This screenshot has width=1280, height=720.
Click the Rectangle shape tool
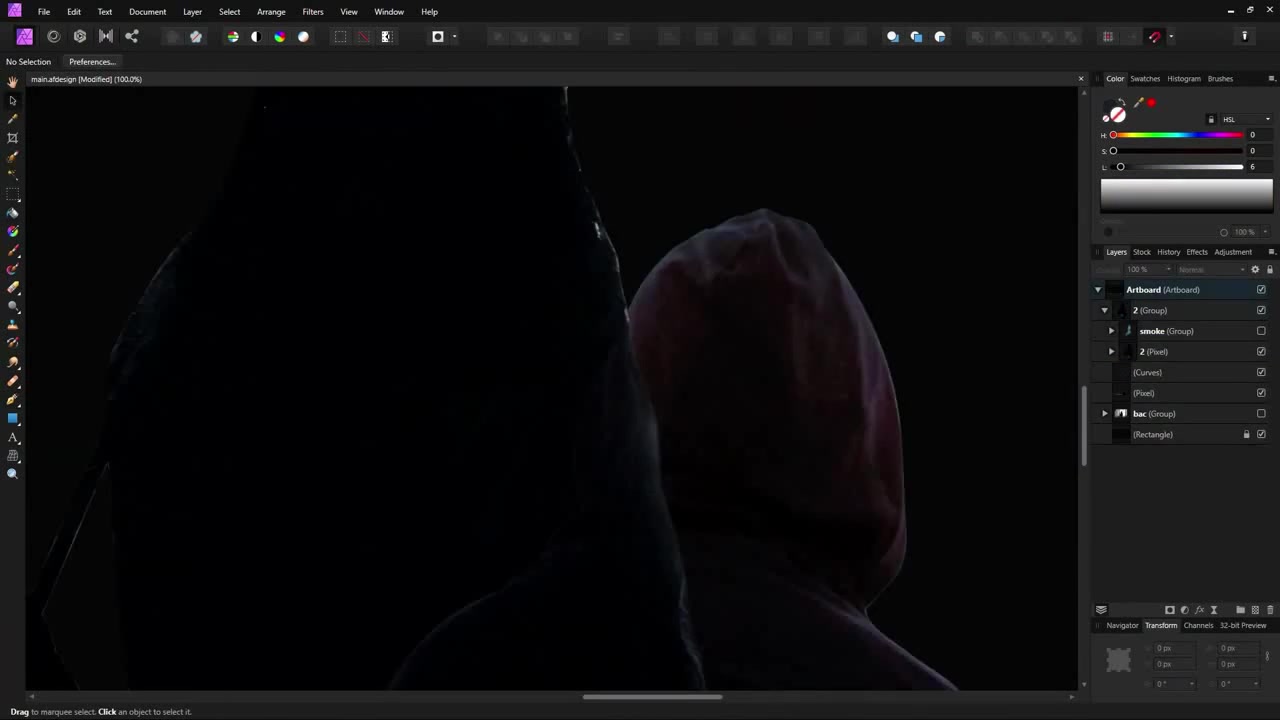(x=13, y=419)
